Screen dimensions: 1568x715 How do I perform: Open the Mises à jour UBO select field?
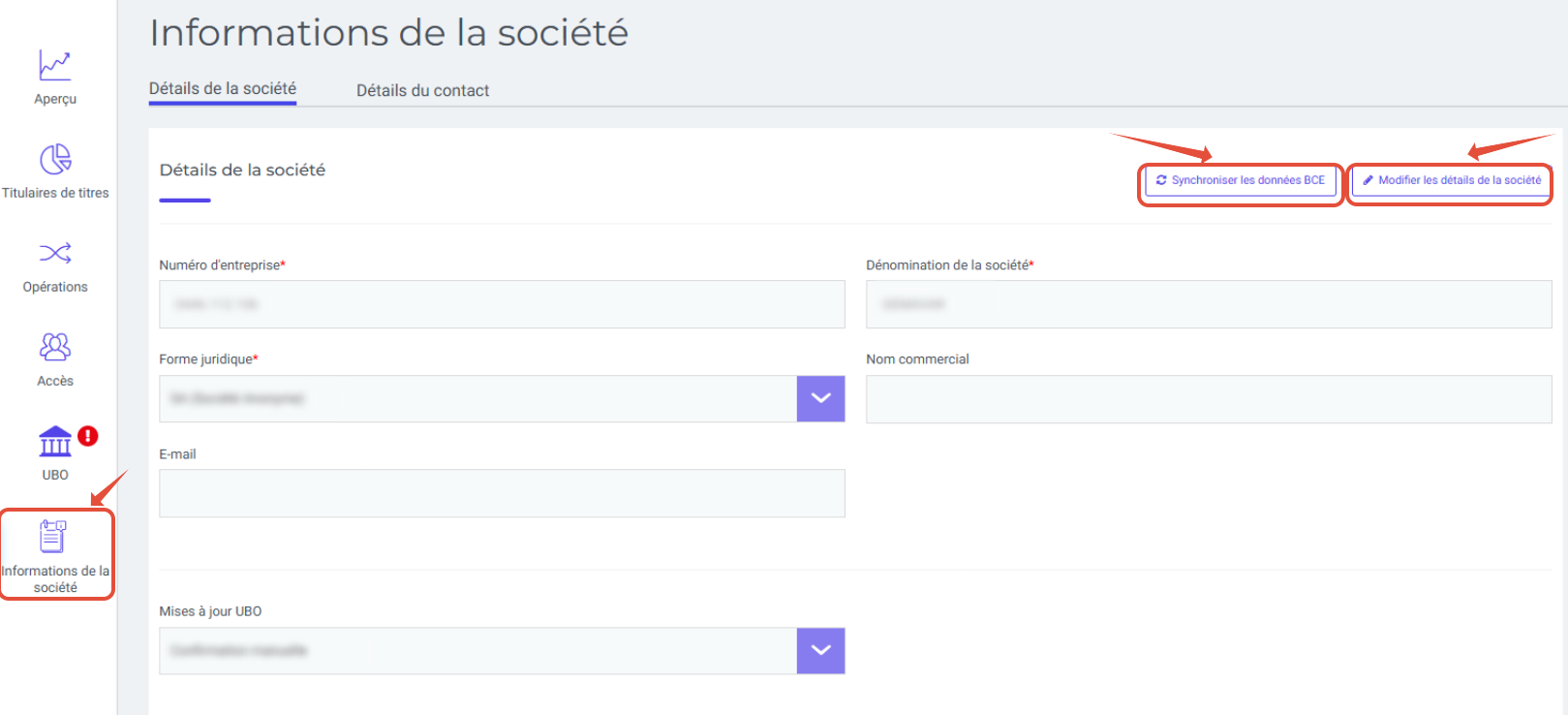[x=477, y=650]
